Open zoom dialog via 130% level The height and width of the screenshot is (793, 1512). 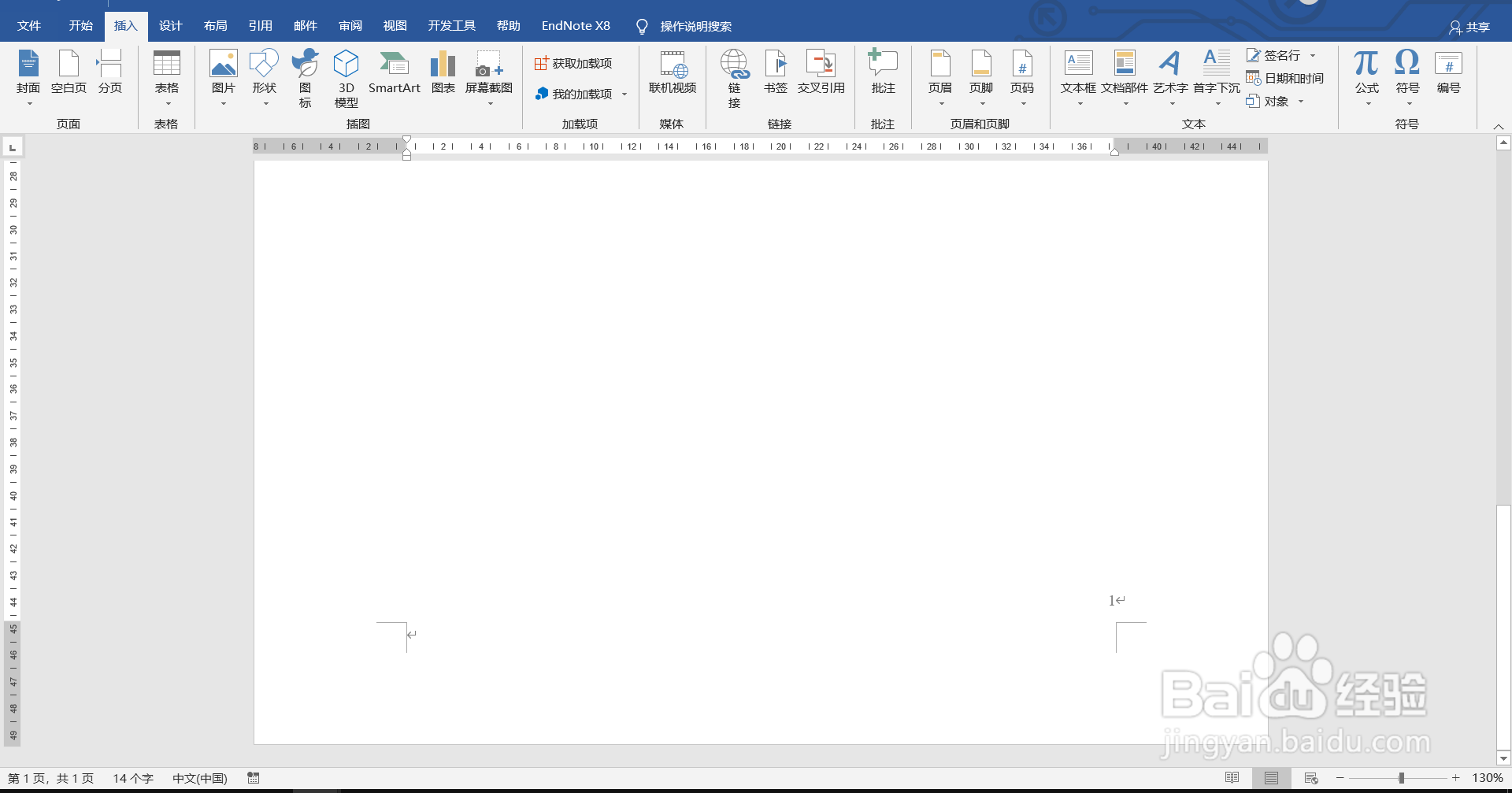click(1488, 778)
